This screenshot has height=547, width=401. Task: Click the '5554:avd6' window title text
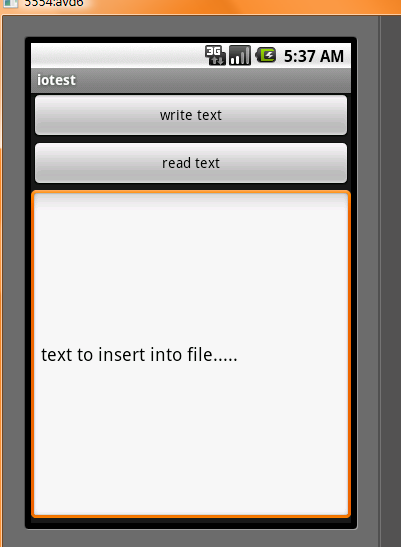[54, 3]
